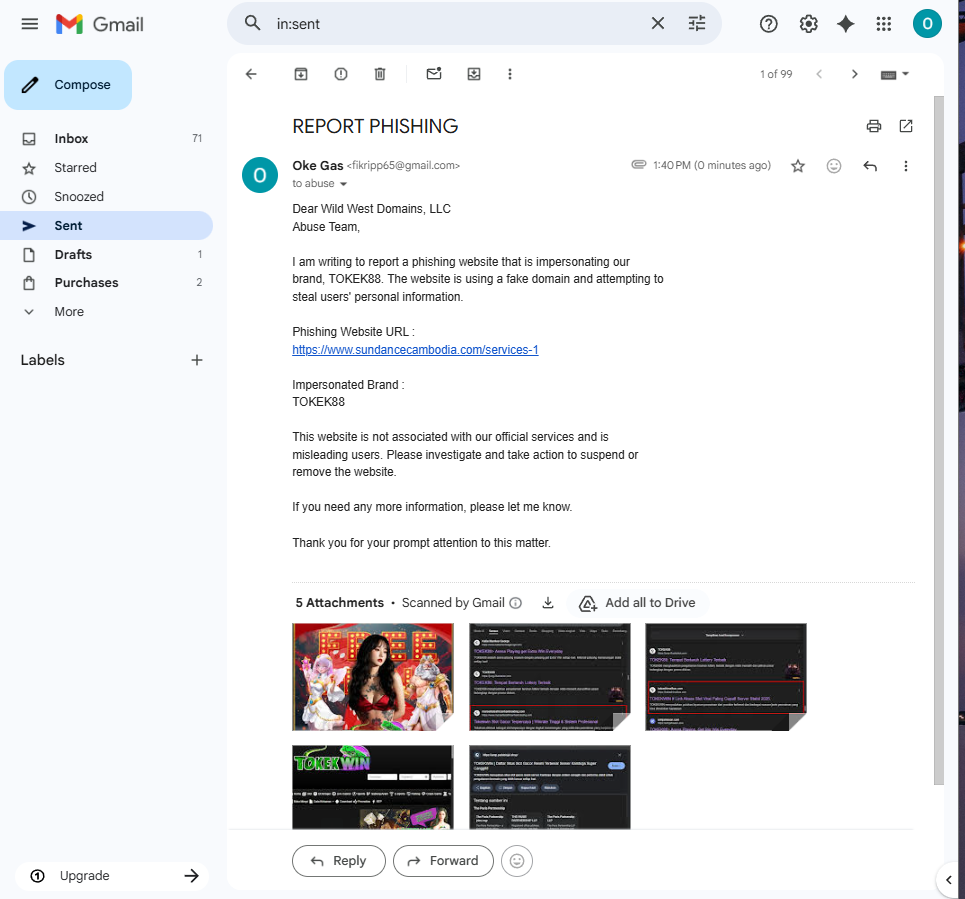Open the sundancecambodia.com phishing URL link

(415, 350)
